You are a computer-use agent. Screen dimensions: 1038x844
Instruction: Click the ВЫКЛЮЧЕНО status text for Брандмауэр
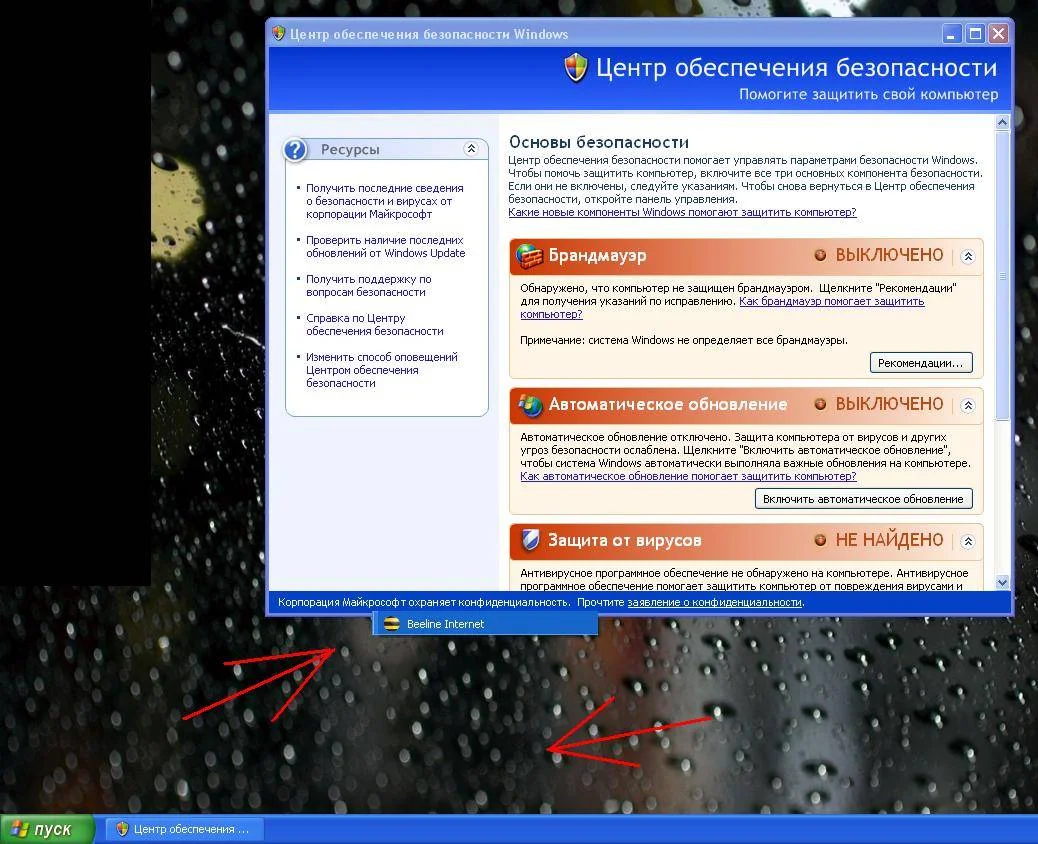click(x=888, y=255)
